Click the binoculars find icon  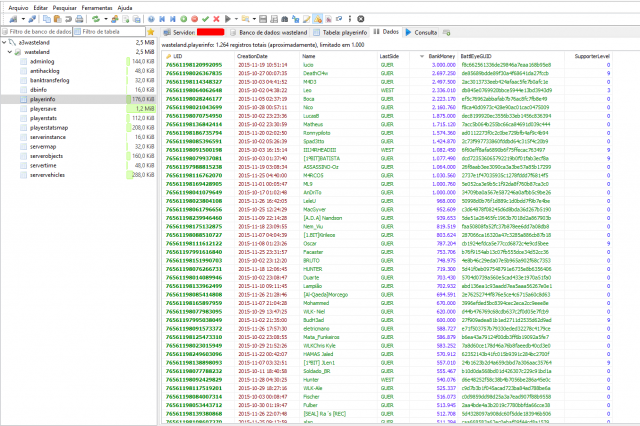[284, 19]
